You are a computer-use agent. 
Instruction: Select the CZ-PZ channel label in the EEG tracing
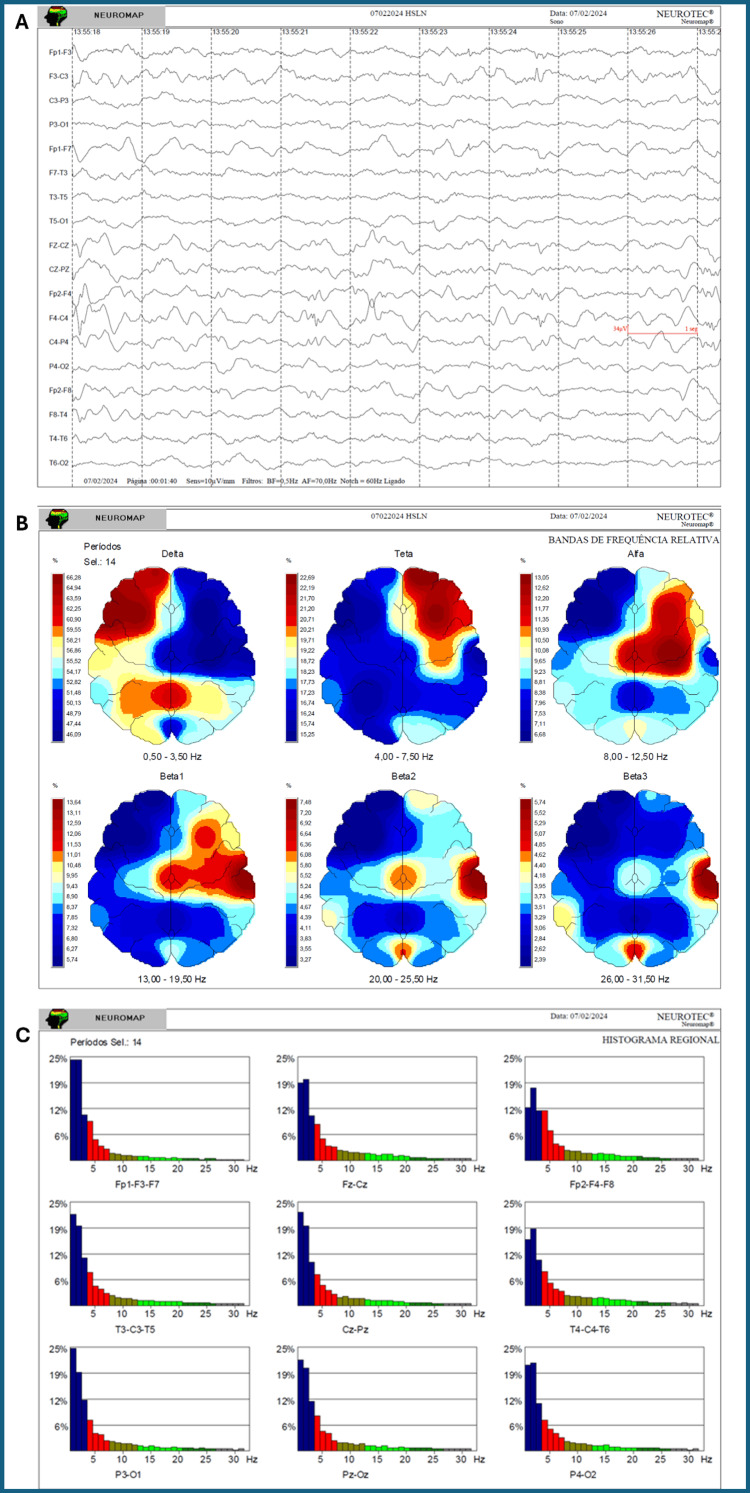click(x=59, y=269)
